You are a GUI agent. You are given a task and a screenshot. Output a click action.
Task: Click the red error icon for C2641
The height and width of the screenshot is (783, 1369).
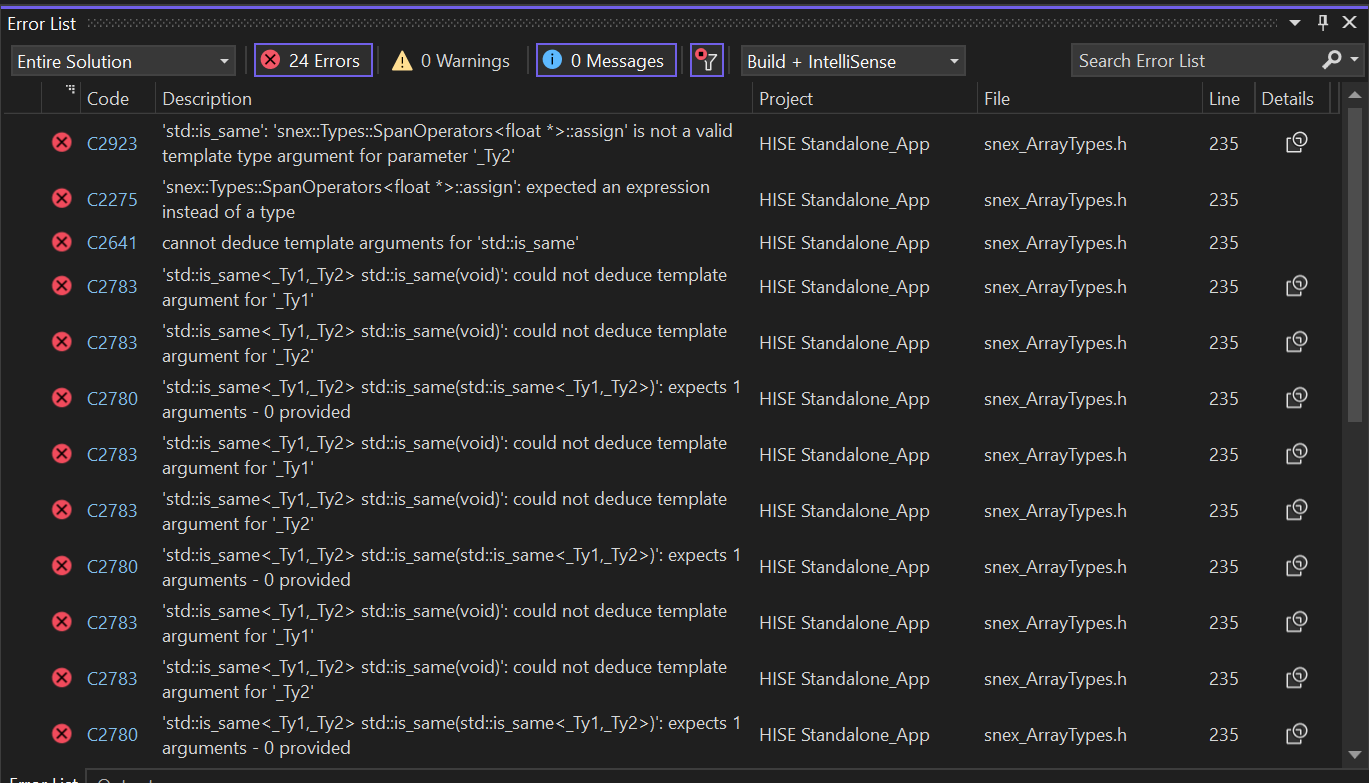click(x=62, y=243)
